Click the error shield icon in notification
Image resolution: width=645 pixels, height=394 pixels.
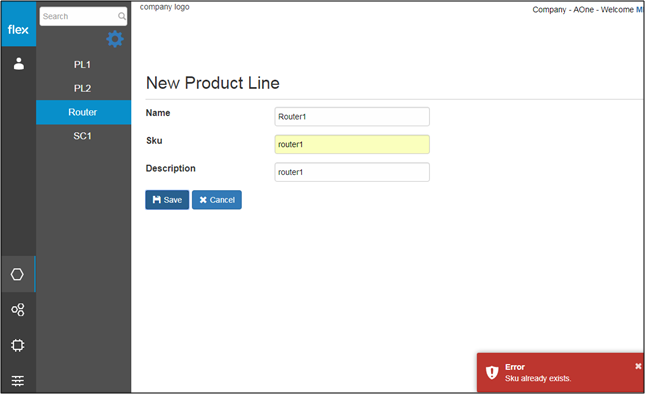click(492, 373)
